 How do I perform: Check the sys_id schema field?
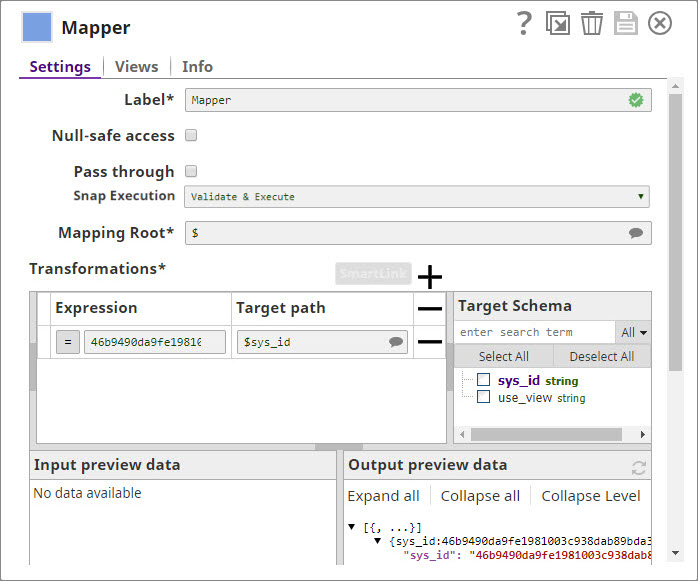[483, 380]
